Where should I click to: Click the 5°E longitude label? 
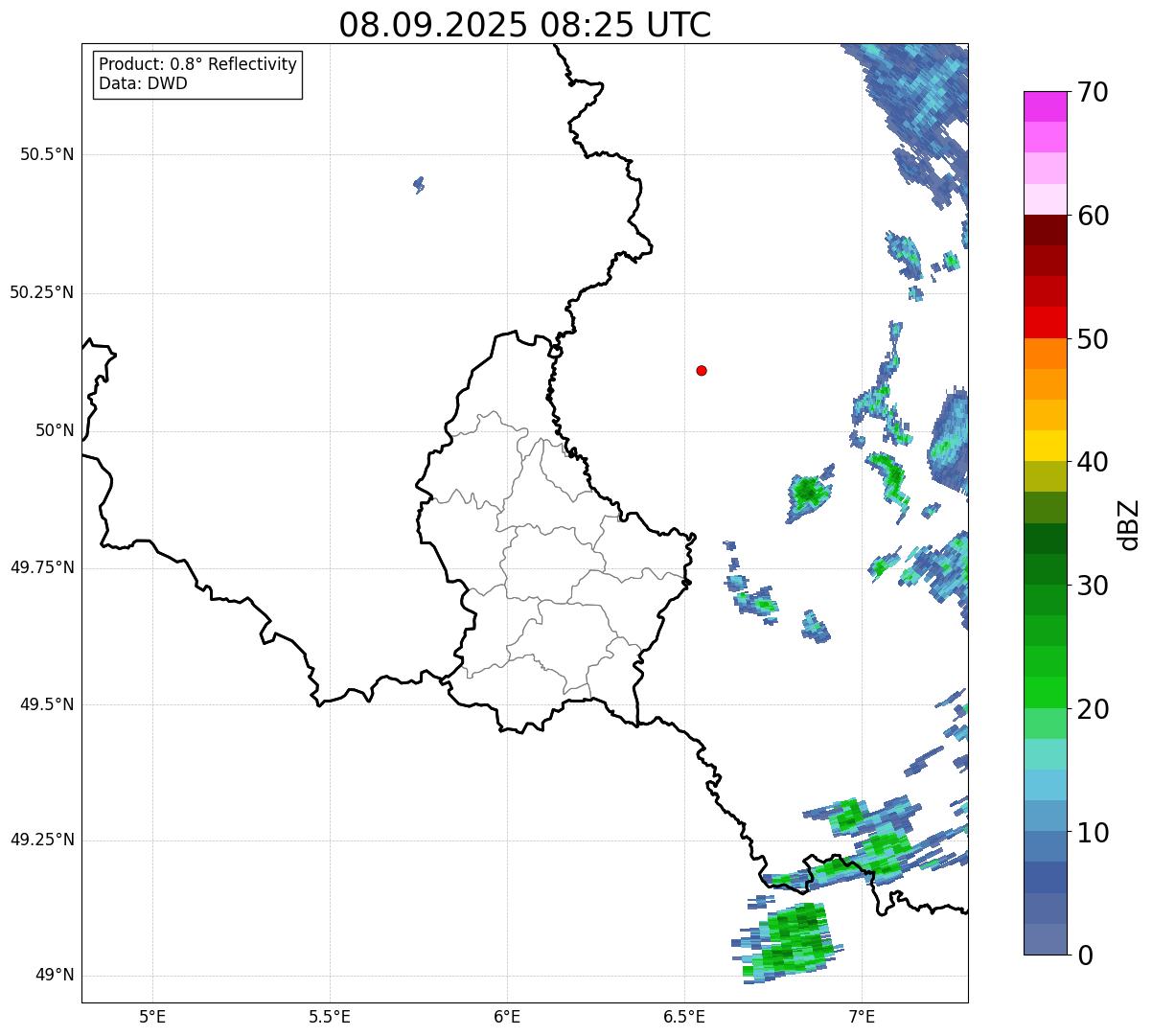(152, 1016)
